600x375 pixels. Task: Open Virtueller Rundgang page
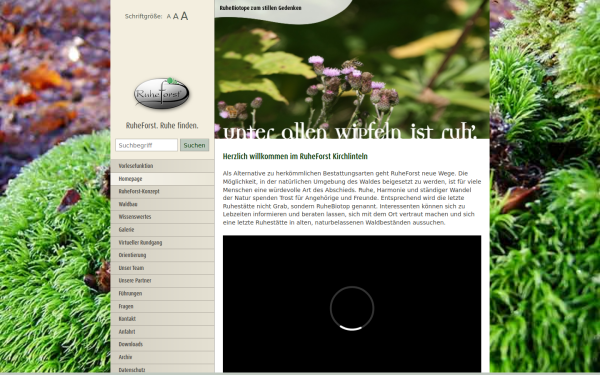pyautogui.click(x=162, y=242)
